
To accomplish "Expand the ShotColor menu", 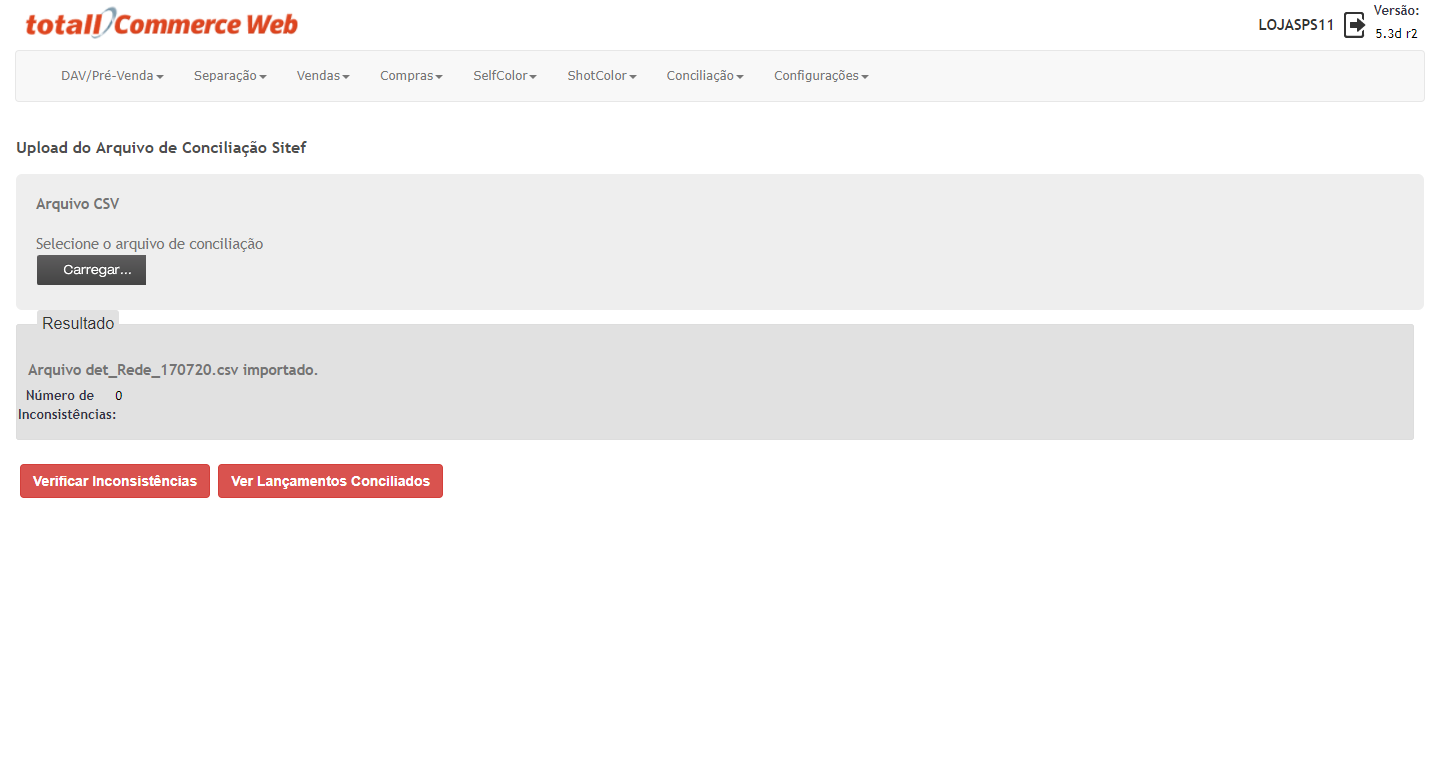I will pos(602,76).
